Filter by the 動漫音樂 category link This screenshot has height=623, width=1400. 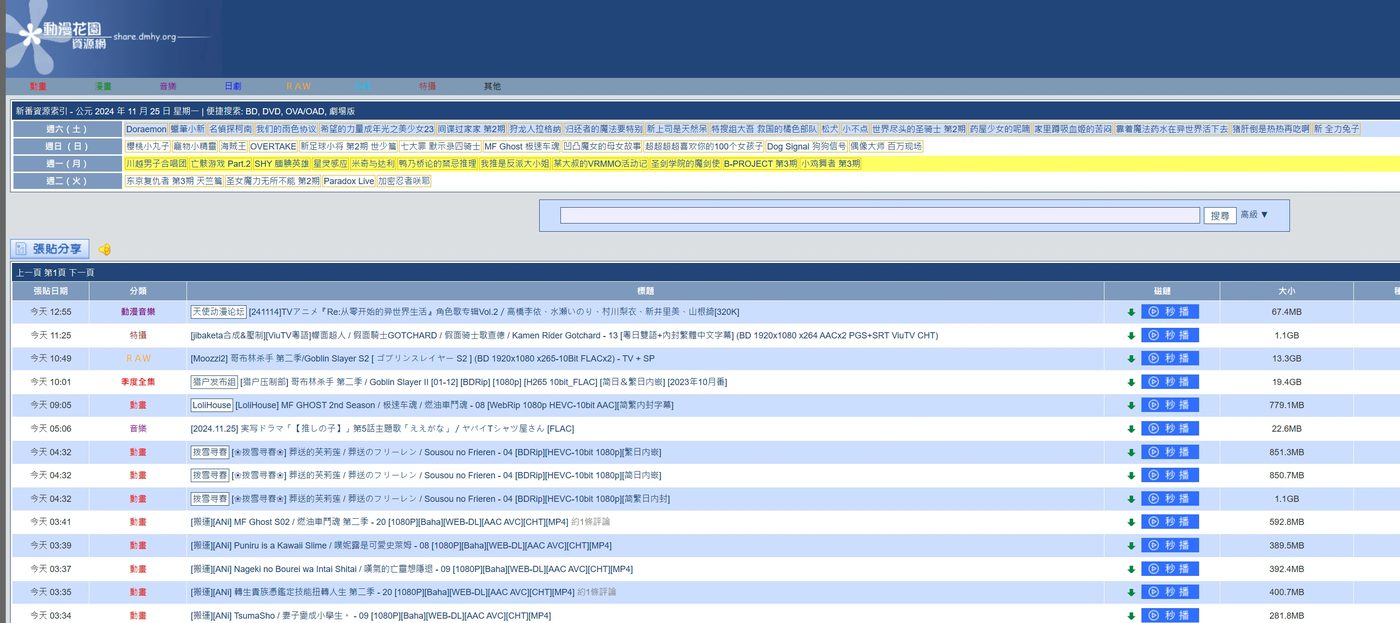point(138,312)
